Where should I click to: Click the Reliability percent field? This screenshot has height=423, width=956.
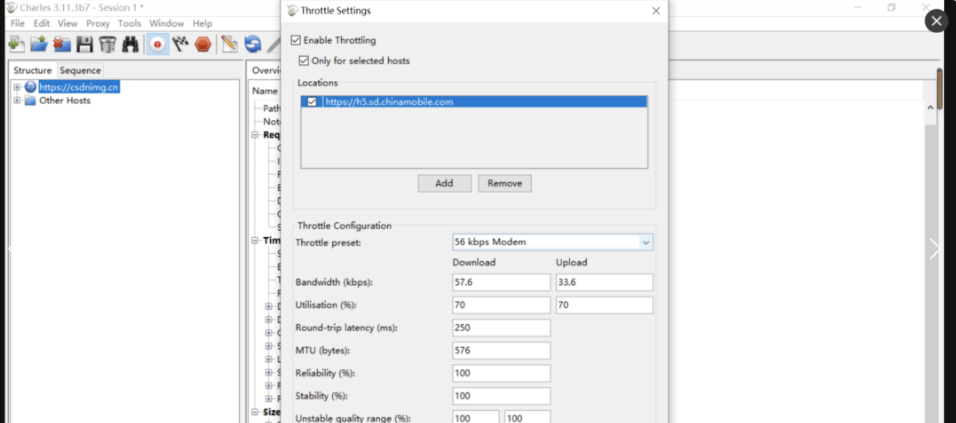(501, 373)
